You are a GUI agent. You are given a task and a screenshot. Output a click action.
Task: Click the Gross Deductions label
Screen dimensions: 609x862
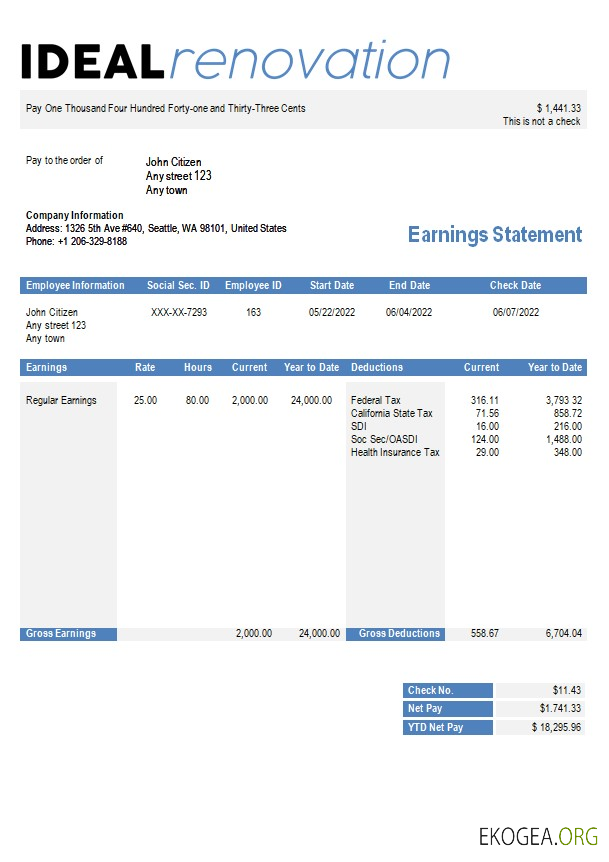(399, 634)
